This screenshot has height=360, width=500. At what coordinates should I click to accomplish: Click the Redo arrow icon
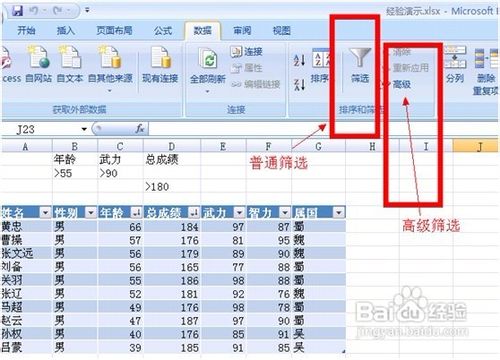click(58, 11)
